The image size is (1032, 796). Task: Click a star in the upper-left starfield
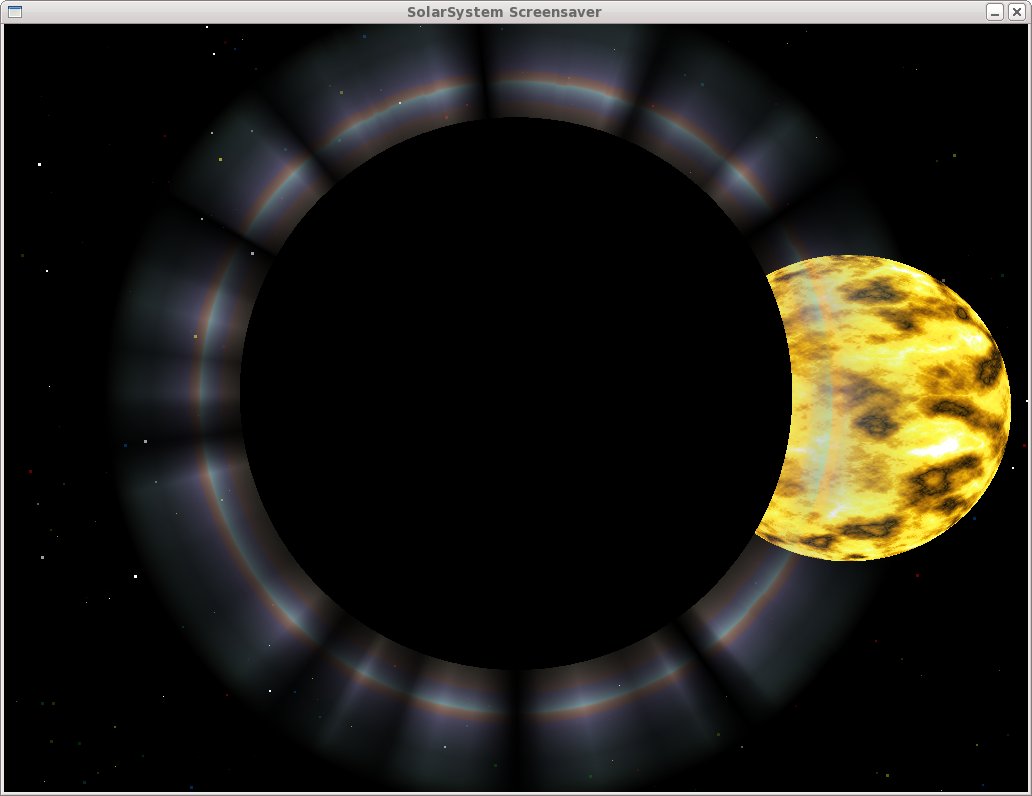pyautogui.click(x=38, y=163)
